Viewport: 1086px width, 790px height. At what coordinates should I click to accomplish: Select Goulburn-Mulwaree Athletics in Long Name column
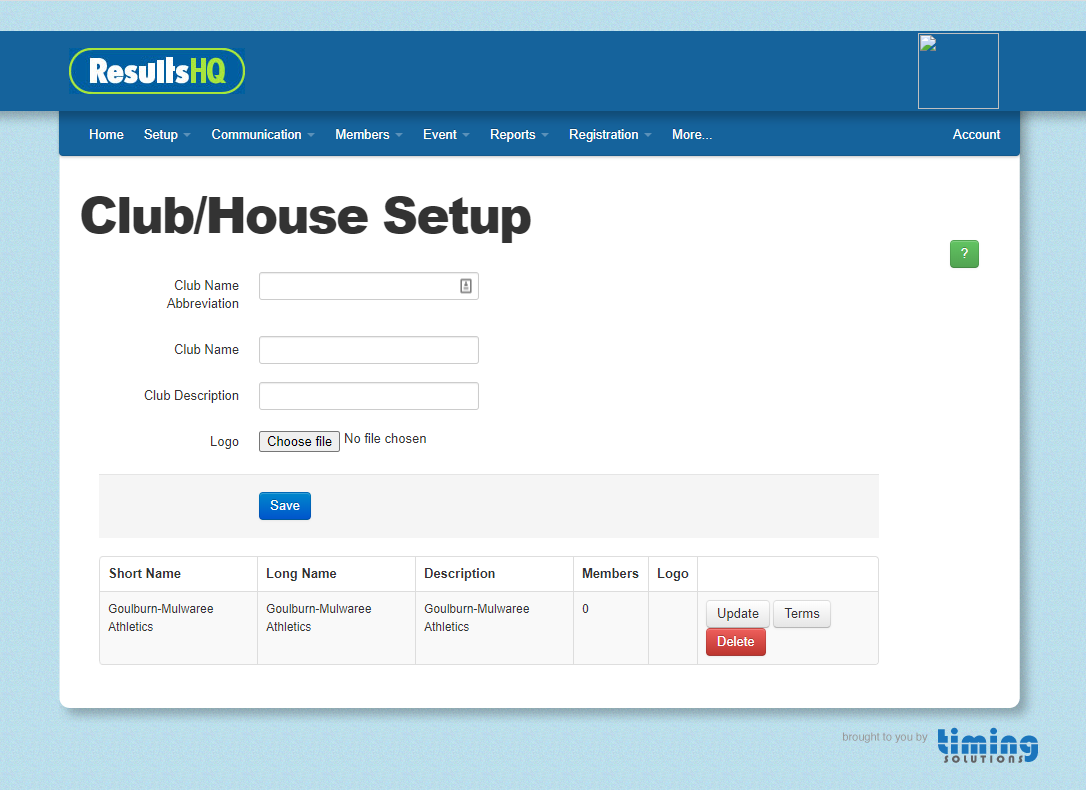click(x=319, y=618)
